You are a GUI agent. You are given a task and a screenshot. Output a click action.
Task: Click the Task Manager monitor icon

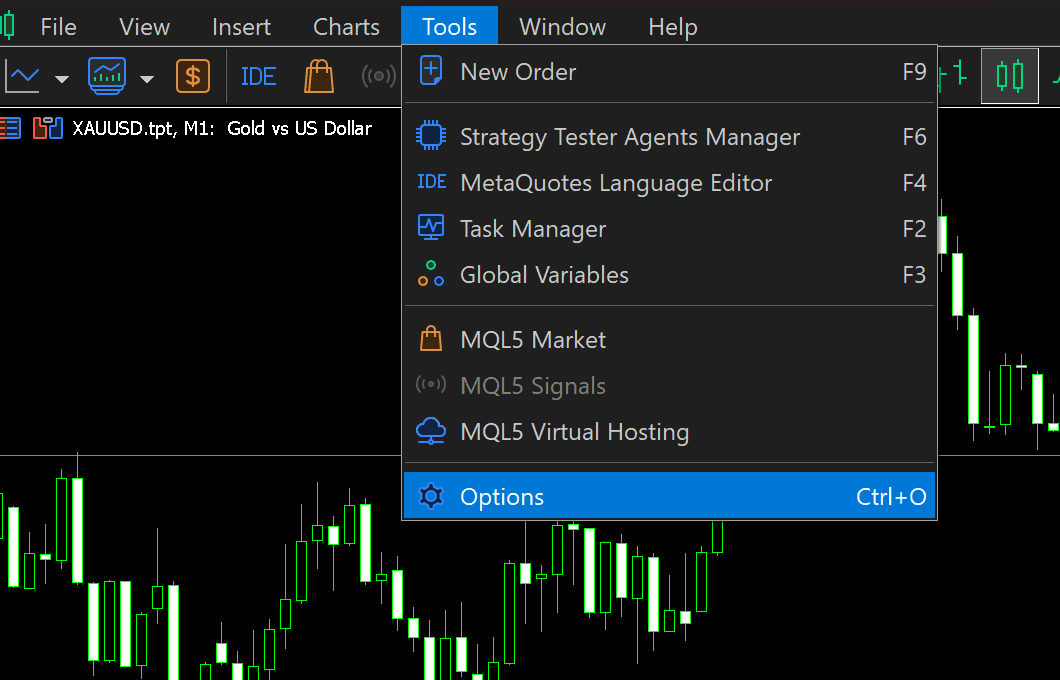431,227
